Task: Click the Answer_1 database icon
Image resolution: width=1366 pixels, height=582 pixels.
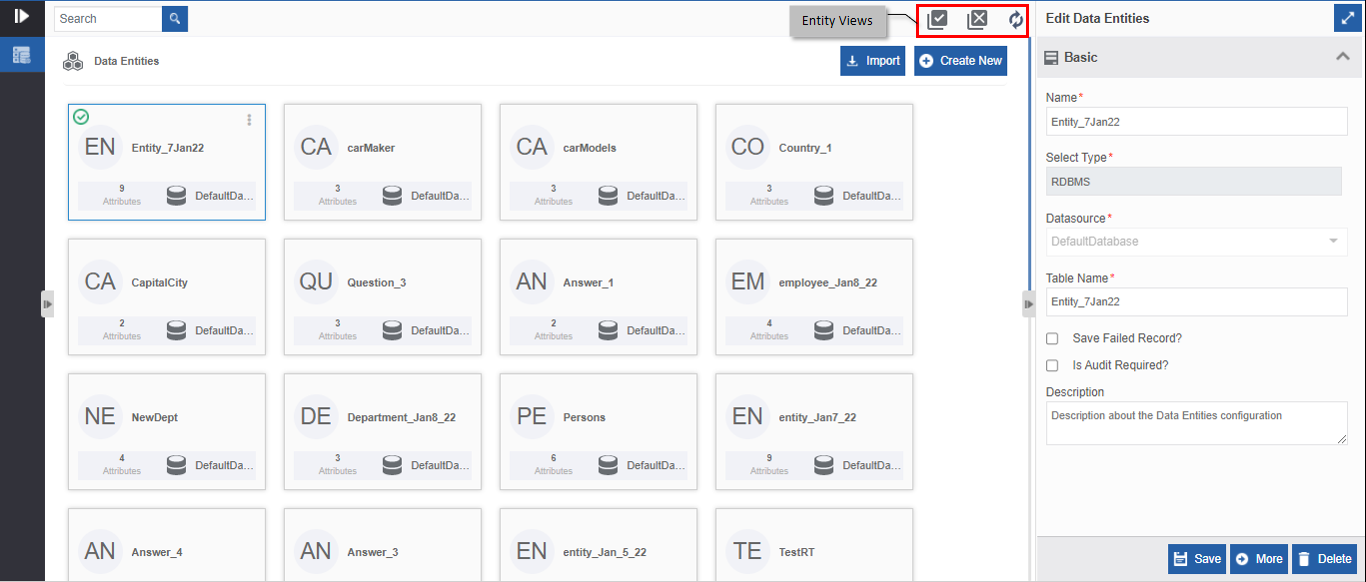Action: click(608, 331)
